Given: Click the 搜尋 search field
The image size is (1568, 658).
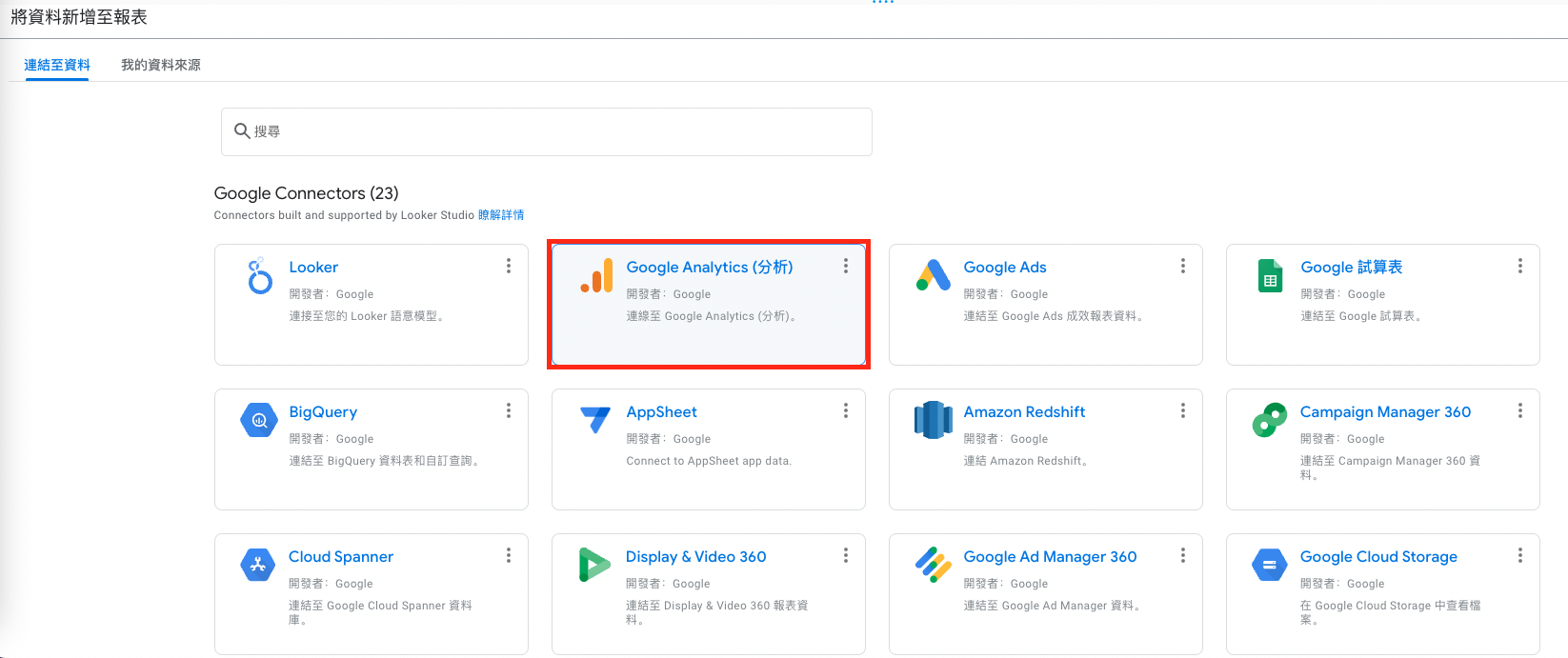Looking at the screenshot, I should 547,131.
